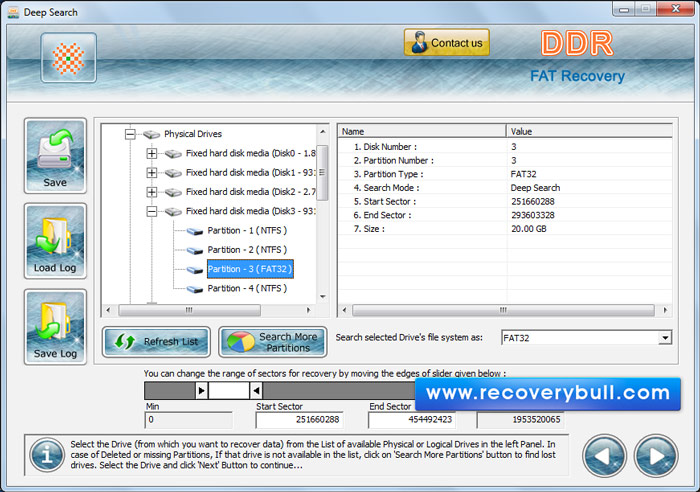Image resolution: width=700 pixels, height=492 pixels.
Task: Click the Name column header
Action: 422,131
